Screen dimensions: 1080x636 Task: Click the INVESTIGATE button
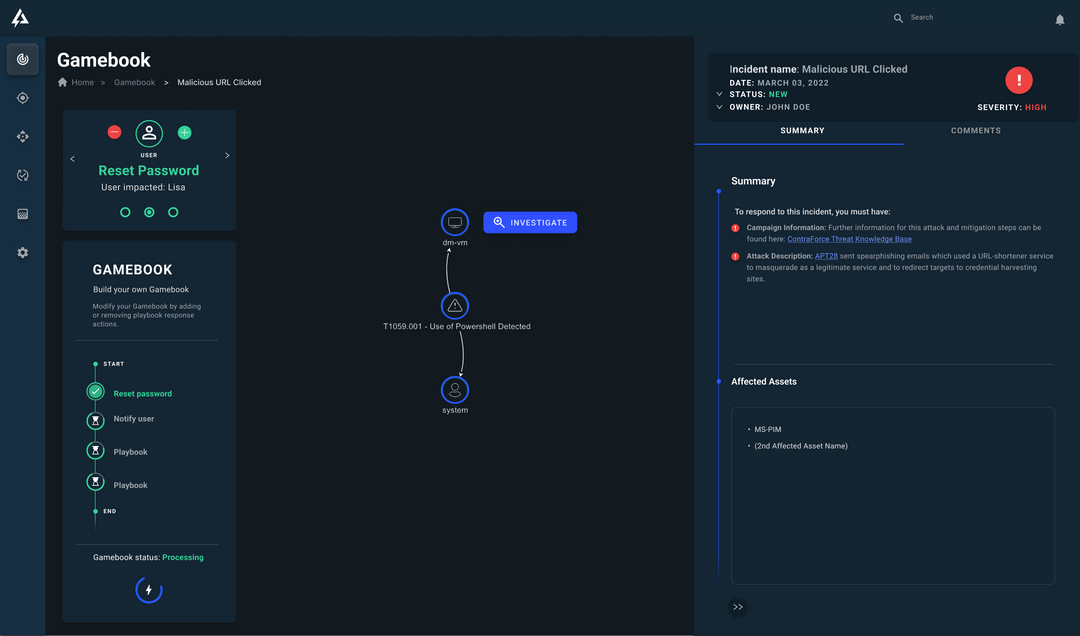pos(530,223)
